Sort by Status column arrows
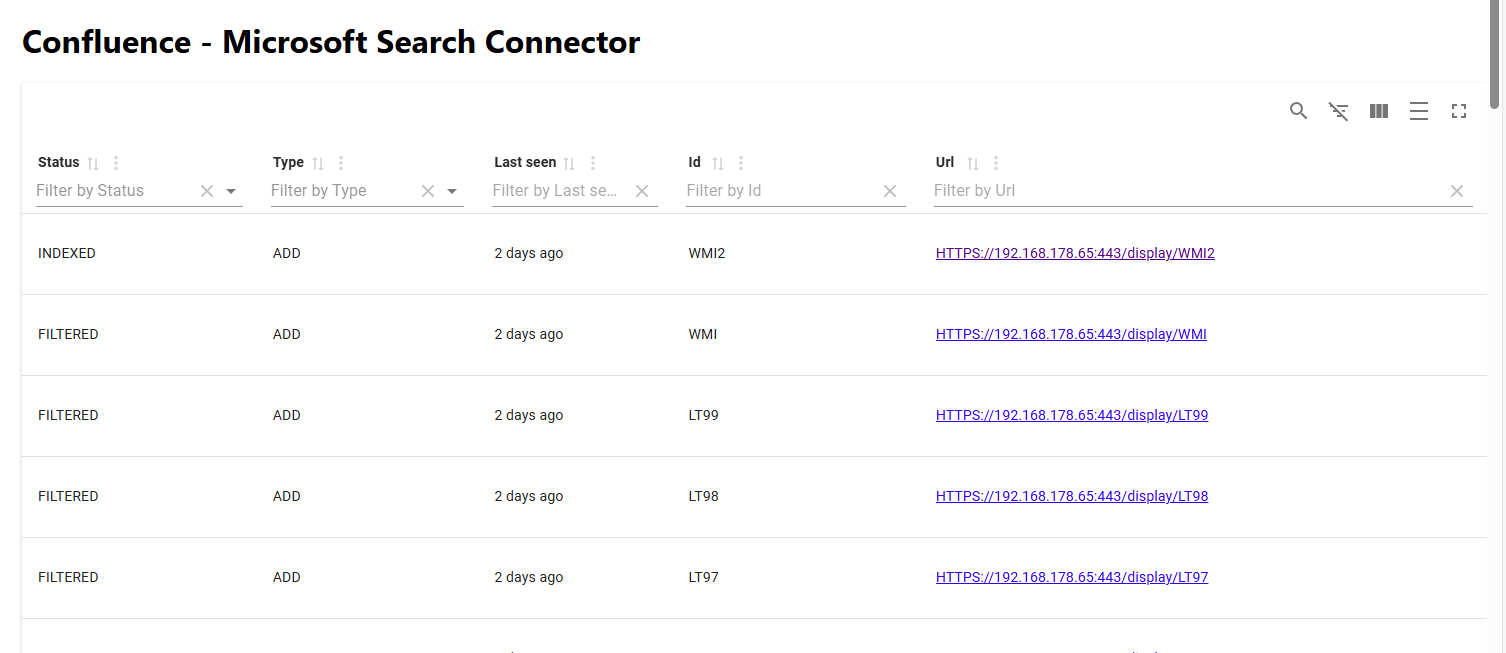Viewport: 1506px width, 653px height. click(94, 163)
